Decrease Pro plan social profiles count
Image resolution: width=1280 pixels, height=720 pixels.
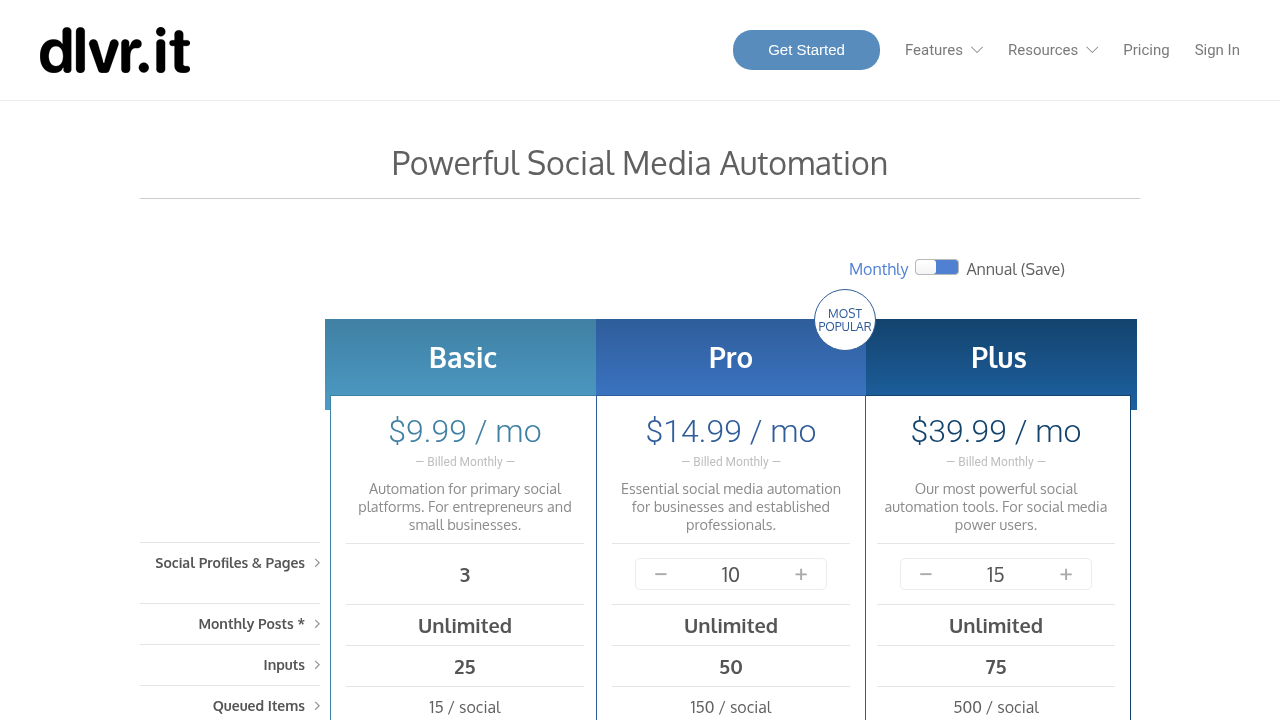(x=661, y=574)
